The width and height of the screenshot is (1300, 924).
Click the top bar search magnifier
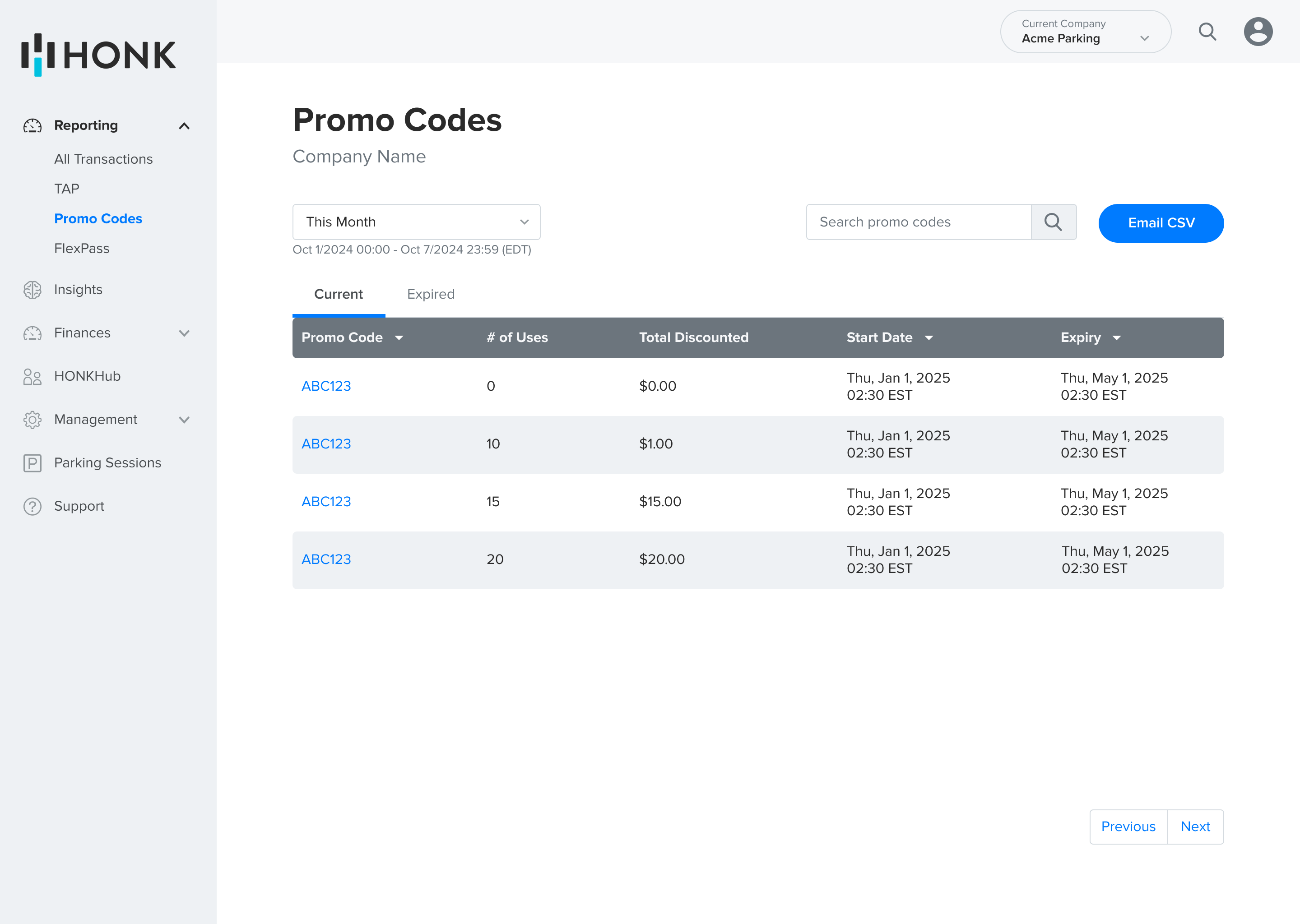[x=1207, y=32]
